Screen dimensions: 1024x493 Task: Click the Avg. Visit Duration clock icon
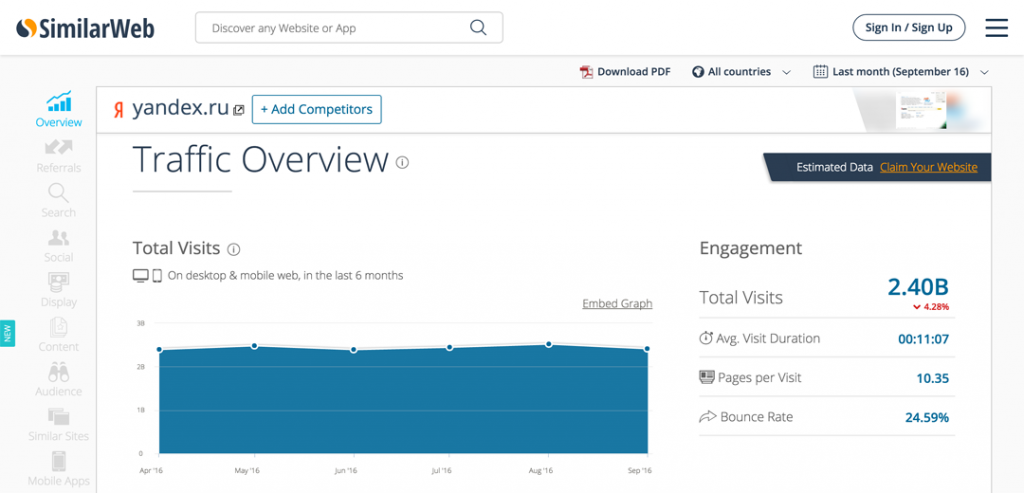click(706, 338)
